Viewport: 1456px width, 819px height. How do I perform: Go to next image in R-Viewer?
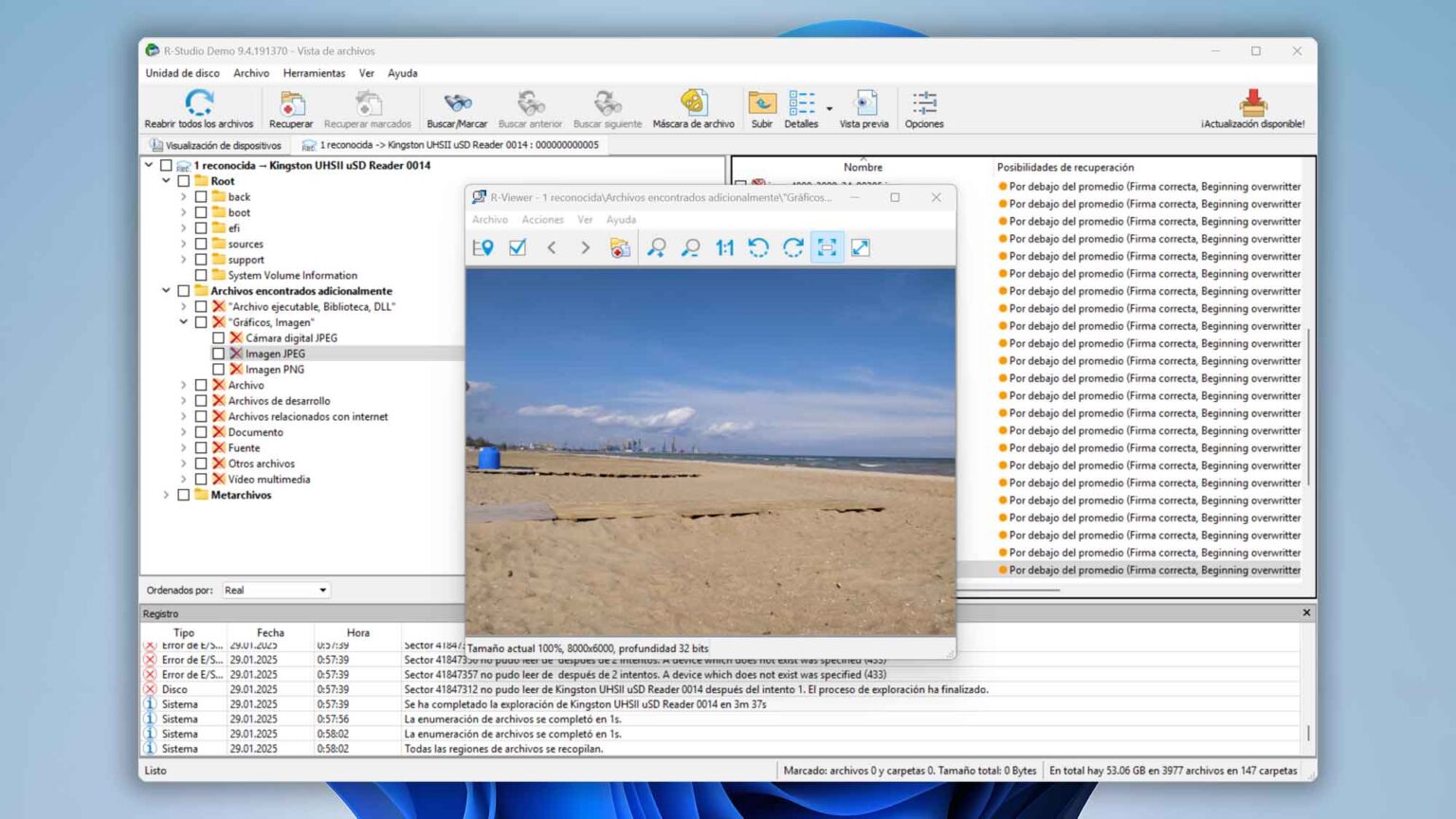(x=585, y=247)
